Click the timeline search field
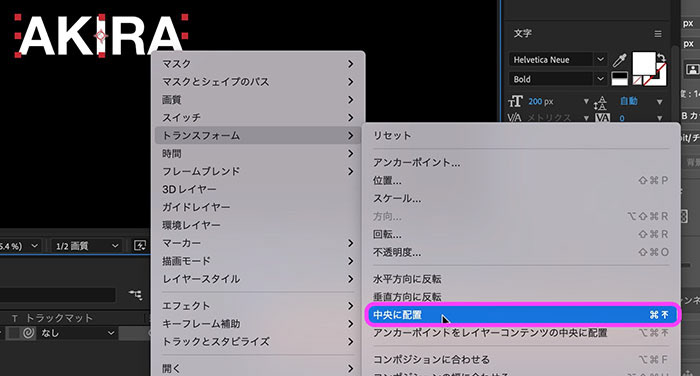Viewport: 700px width, 376px height. (x=58, y=295)
